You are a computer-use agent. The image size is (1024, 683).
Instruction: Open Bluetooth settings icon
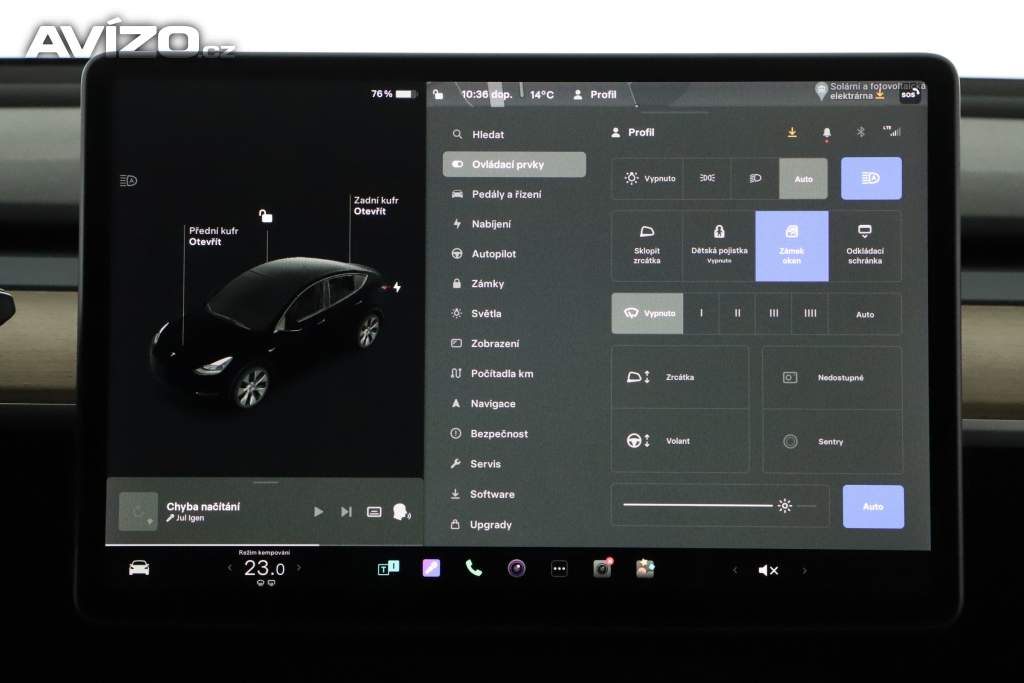click(x=861, y=132)
